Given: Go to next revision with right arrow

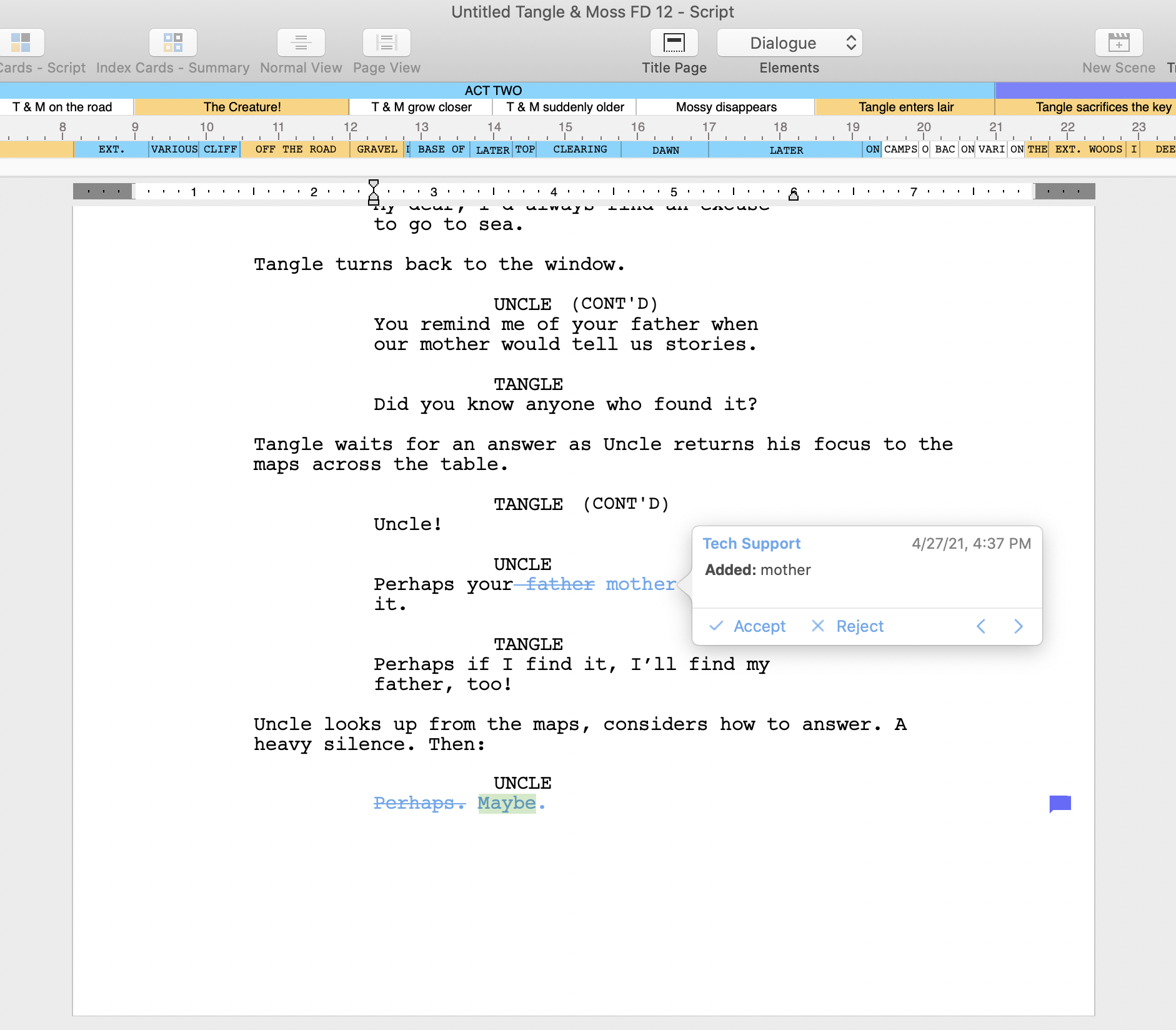Looking at the screenshot, I should pyautogui.click(x=1019, y=626).
